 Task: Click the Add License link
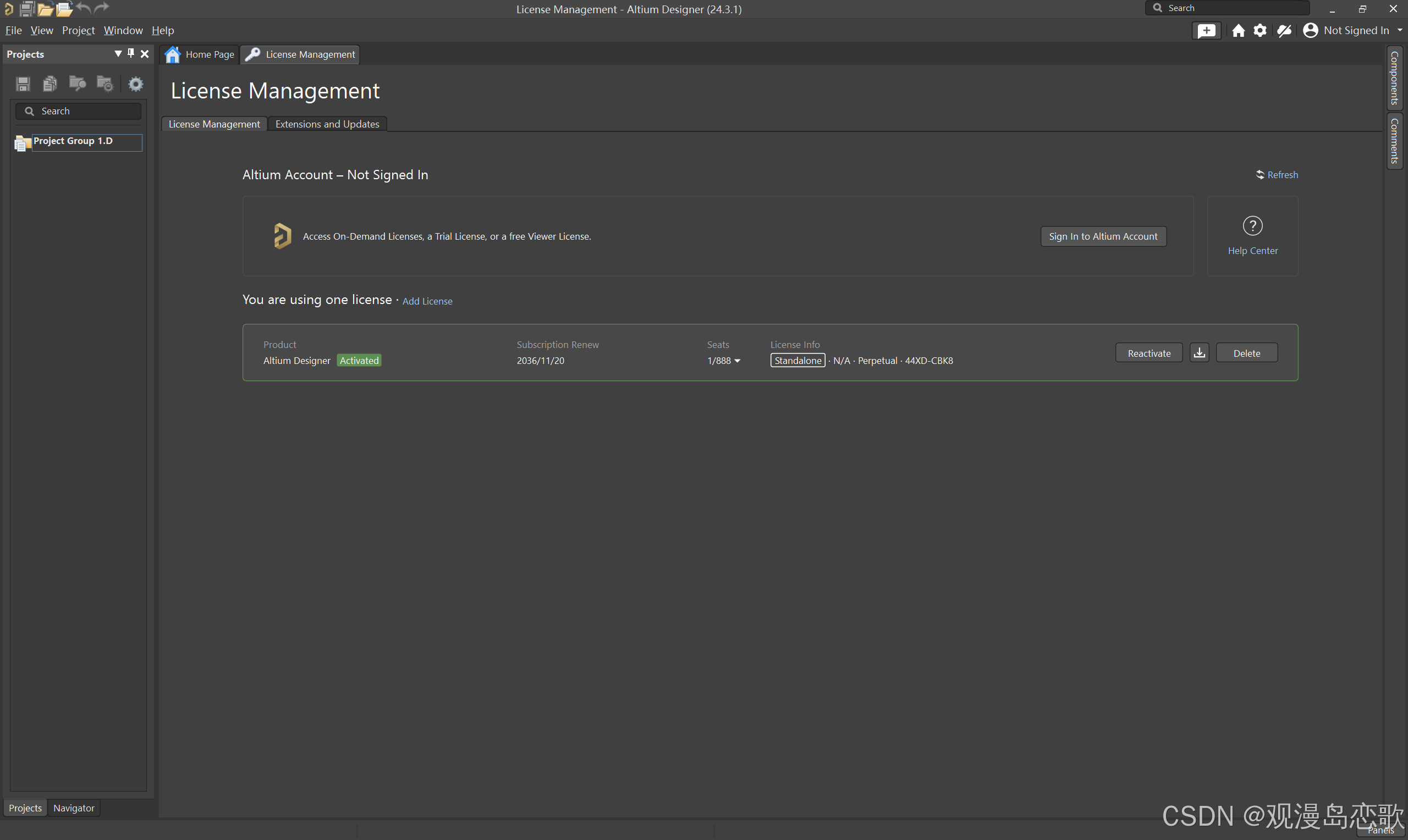[427, 301]
